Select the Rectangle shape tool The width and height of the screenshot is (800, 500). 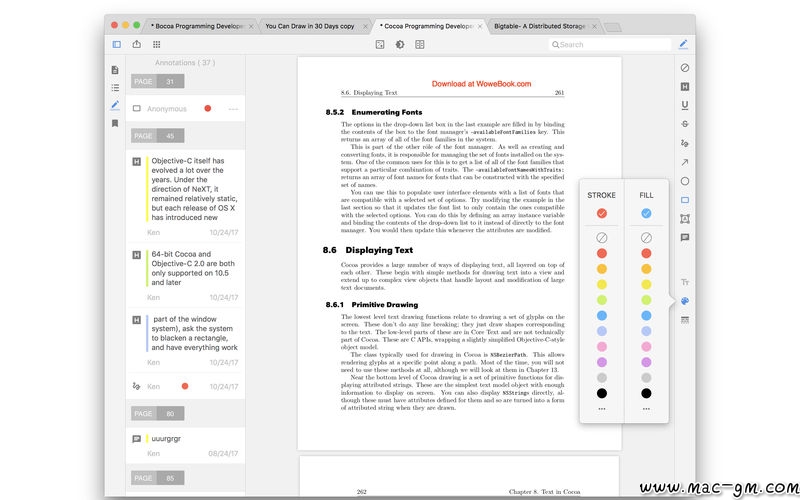(685, 200)
